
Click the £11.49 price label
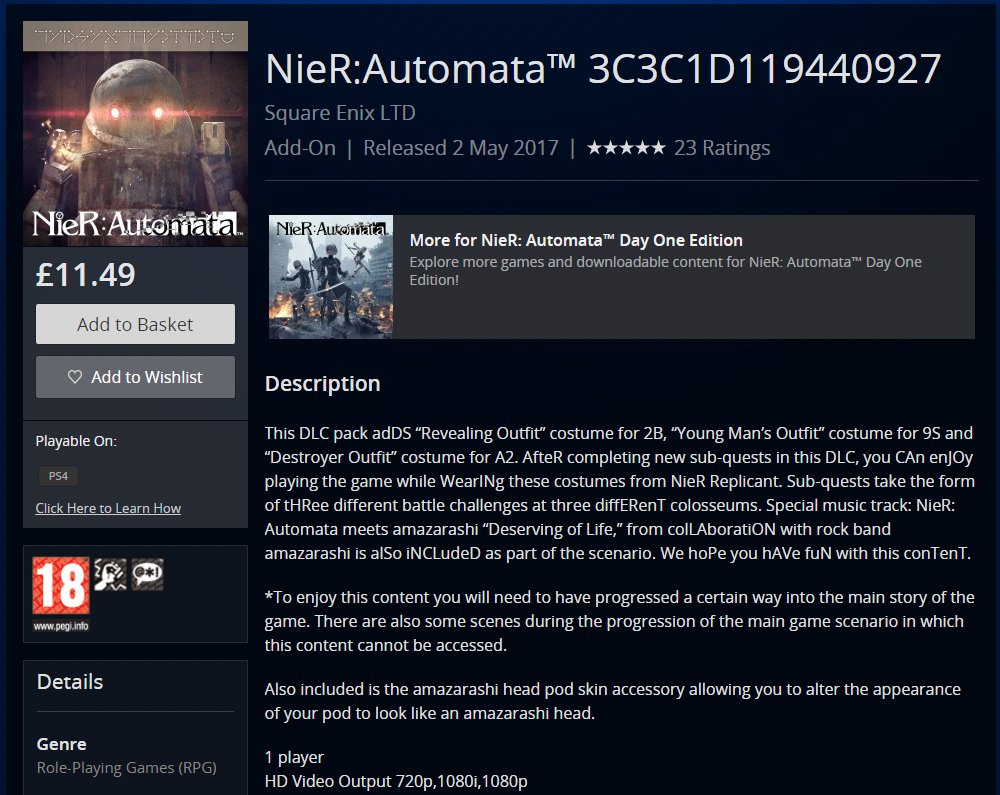pos(86,274)
